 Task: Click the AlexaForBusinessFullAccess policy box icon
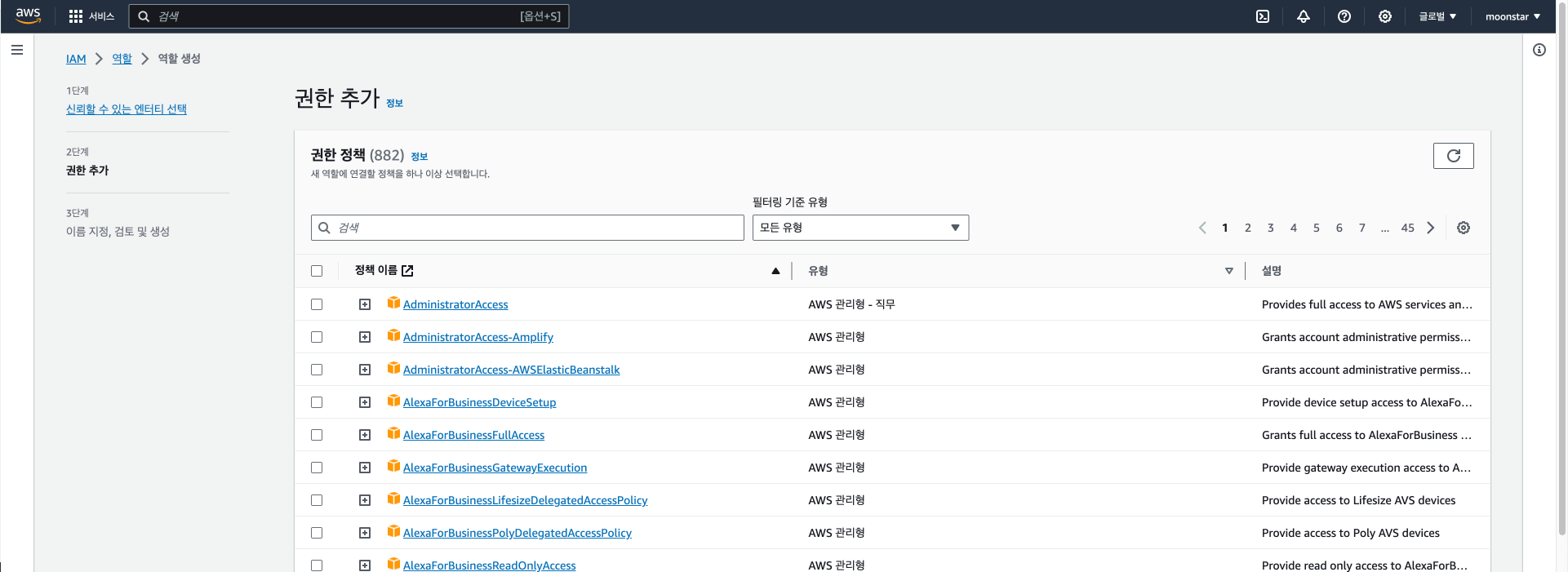(x=393, y=433)
